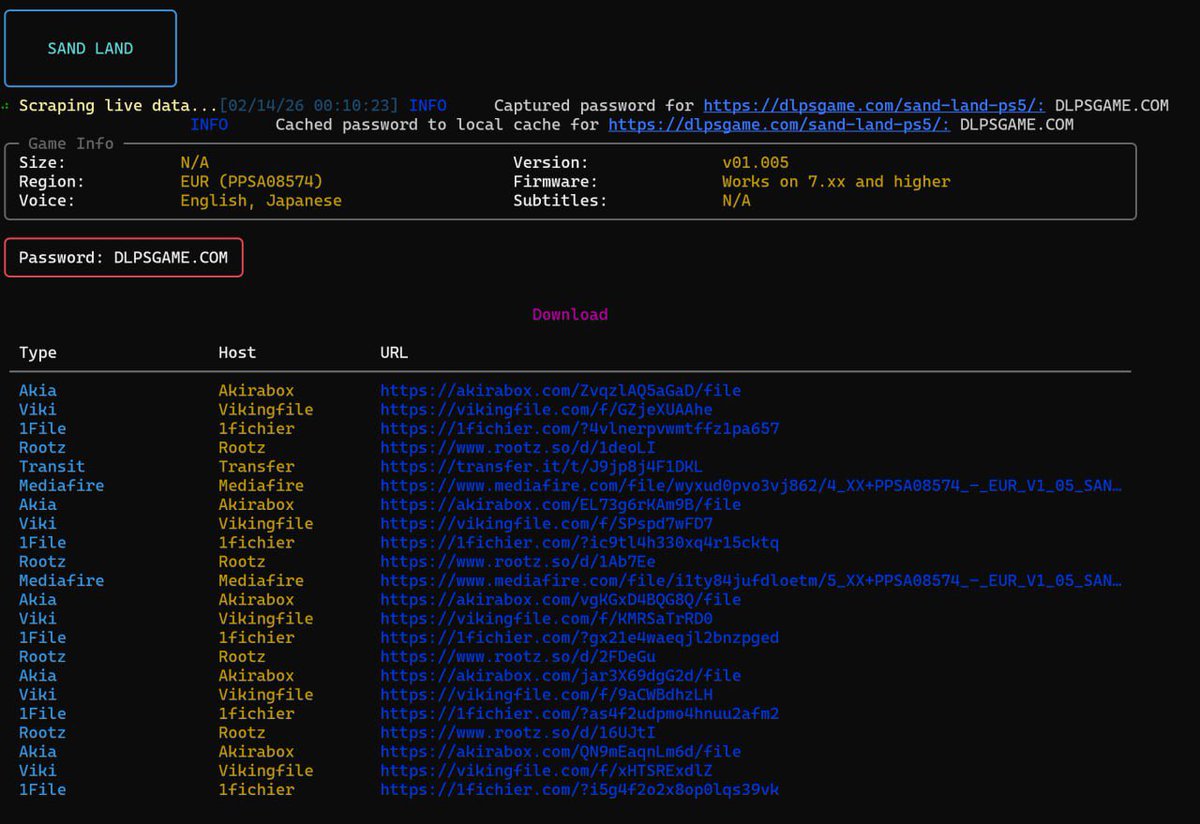Open the akirabox.com ZvqzlAQ5aGaD file link
Image resolution: width=1200 pixels, height=824 pixels.
[561, 390]
